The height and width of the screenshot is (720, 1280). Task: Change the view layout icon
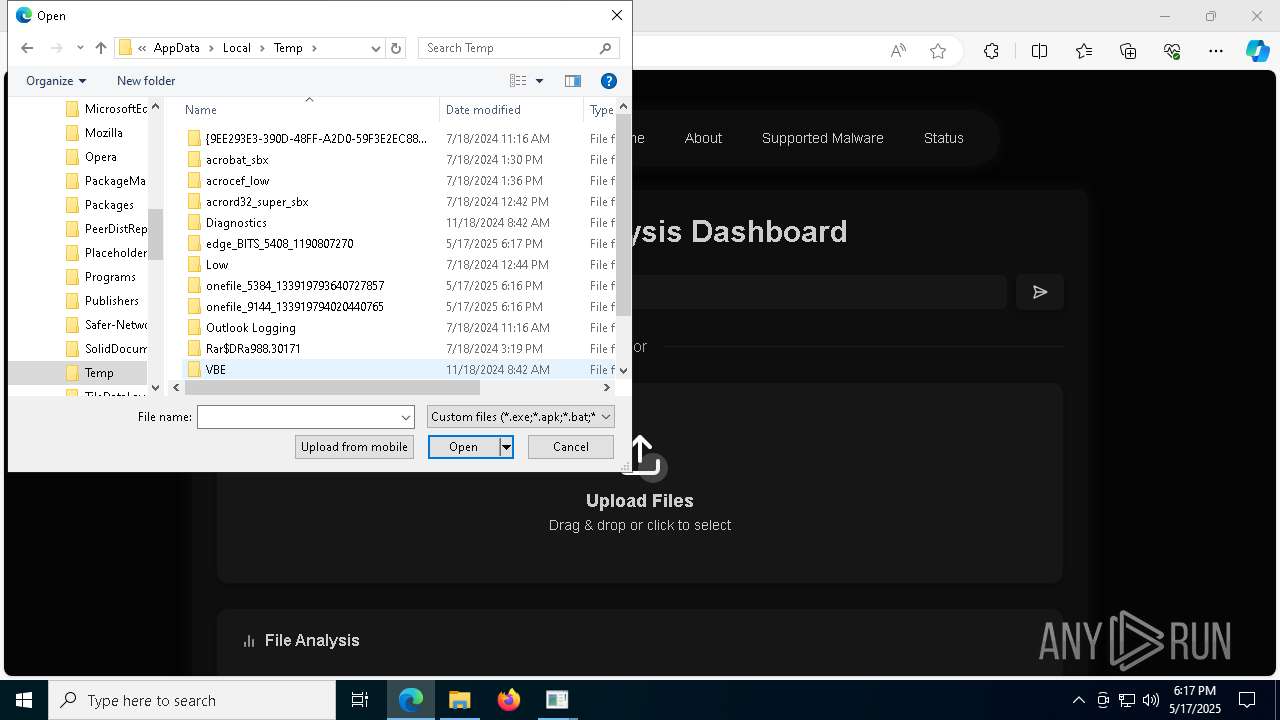(x=518, y=81)
